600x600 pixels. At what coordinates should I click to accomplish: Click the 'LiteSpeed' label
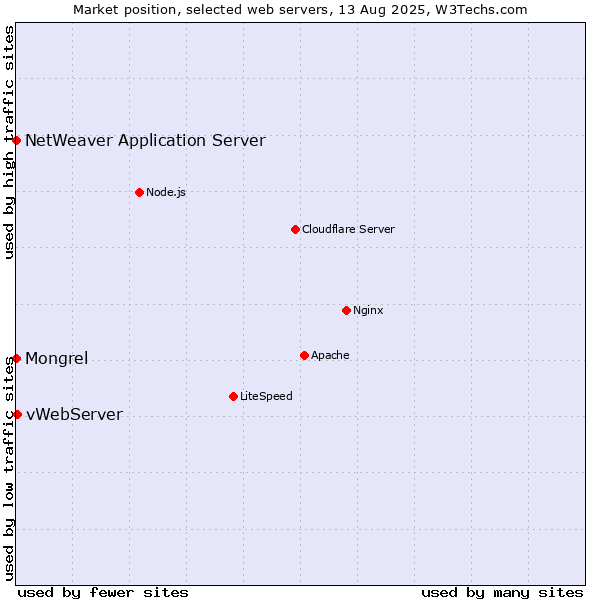[x=266, y=396]
